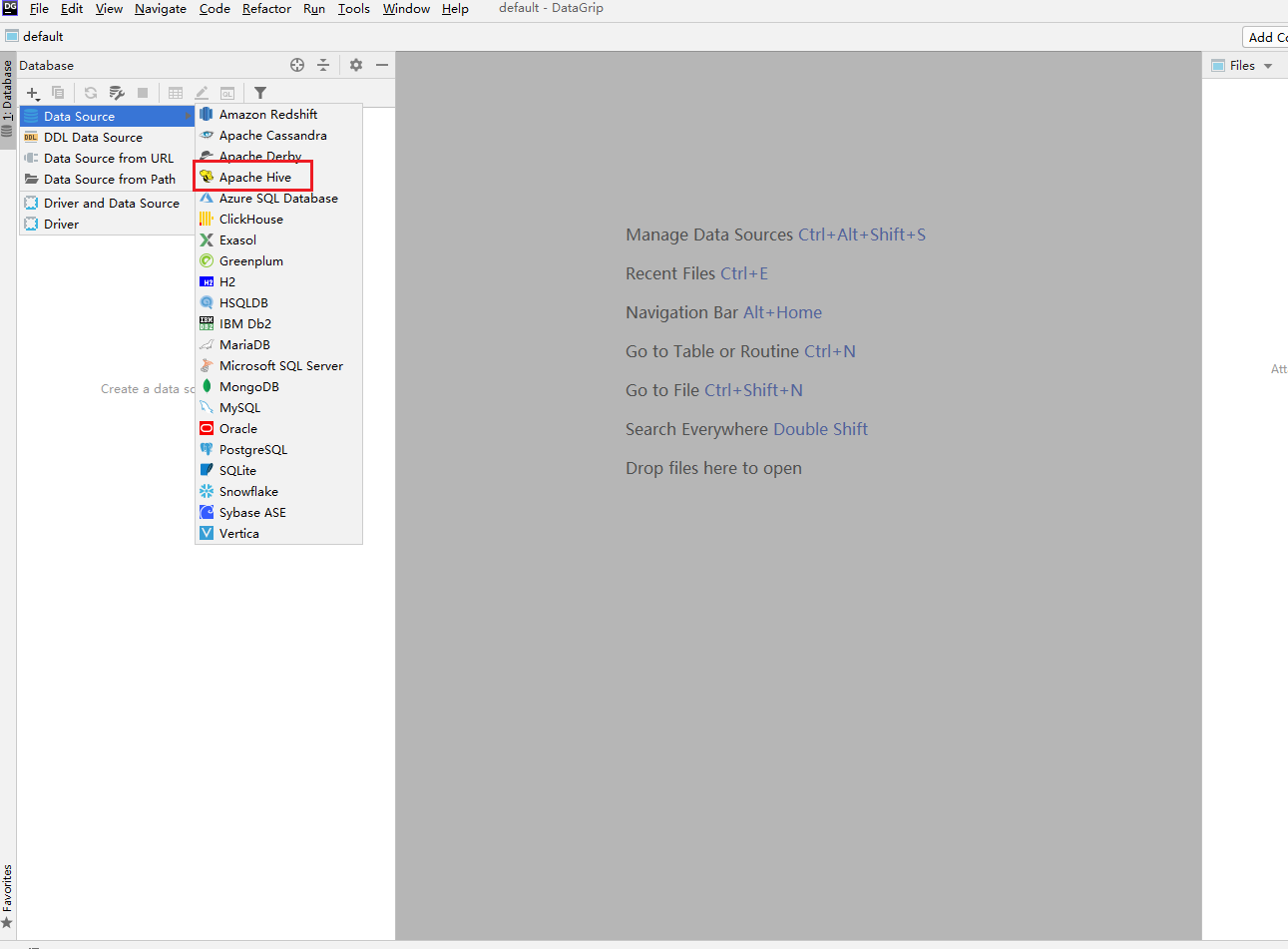Select MongoDB data source

click(x=278, y=386)
